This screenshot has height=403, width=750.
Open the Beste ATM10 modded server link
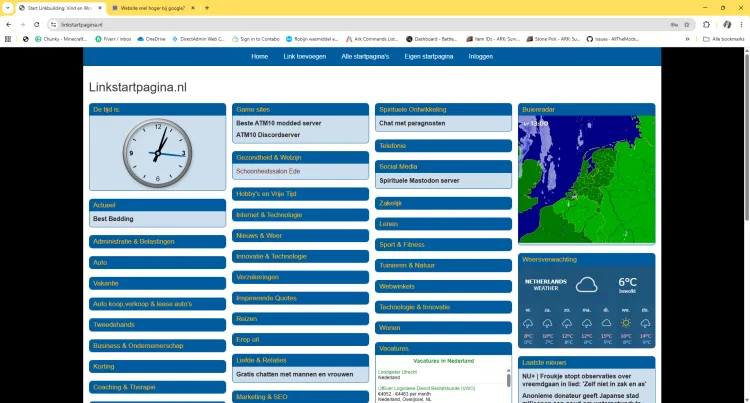[279, 123]
